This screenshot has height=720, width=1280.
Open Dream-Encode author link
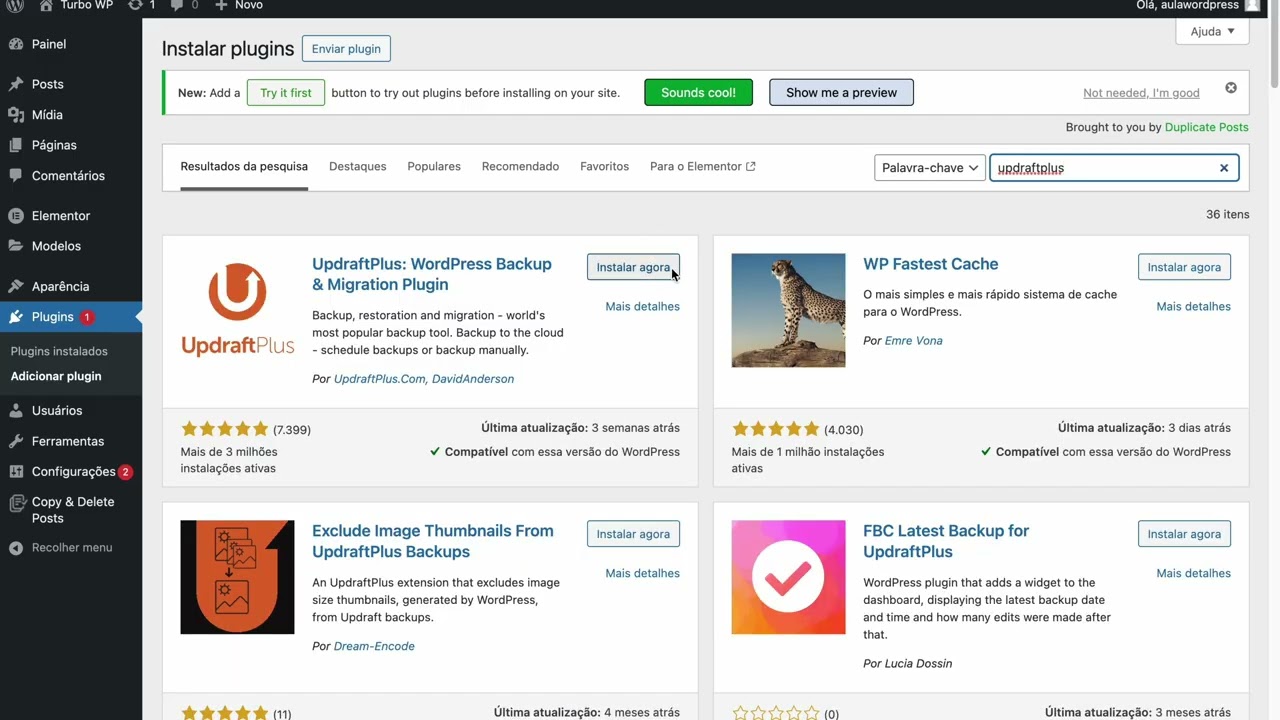[x=374, y=646]
